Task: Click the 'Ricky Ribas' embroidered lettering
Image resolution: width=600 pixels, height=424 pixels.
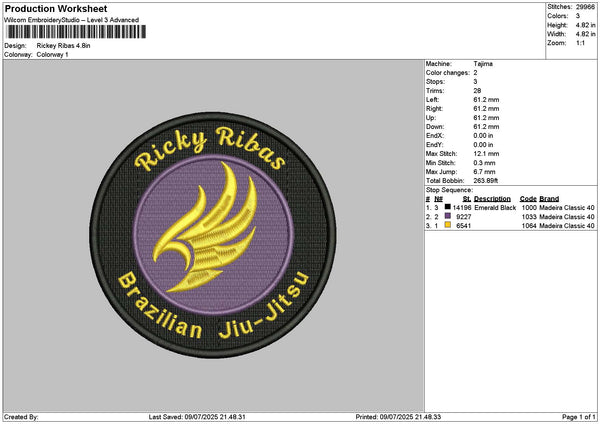Action: (x=210, y=149)
